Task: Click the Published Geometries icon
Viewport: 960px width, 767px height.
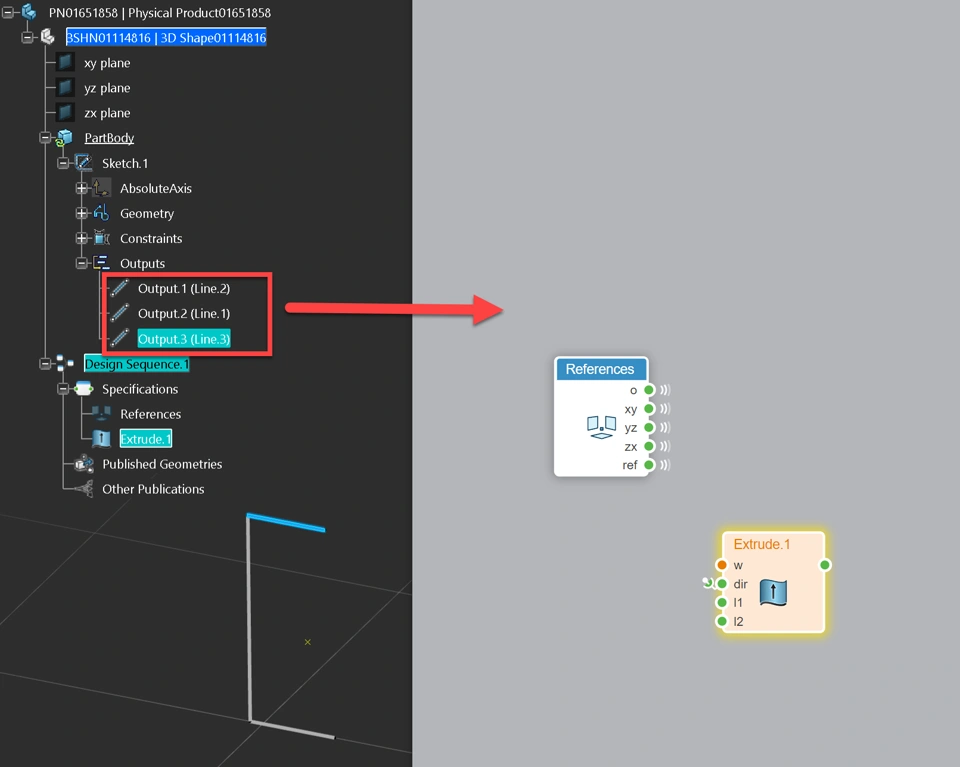Action: coord(84,464)
